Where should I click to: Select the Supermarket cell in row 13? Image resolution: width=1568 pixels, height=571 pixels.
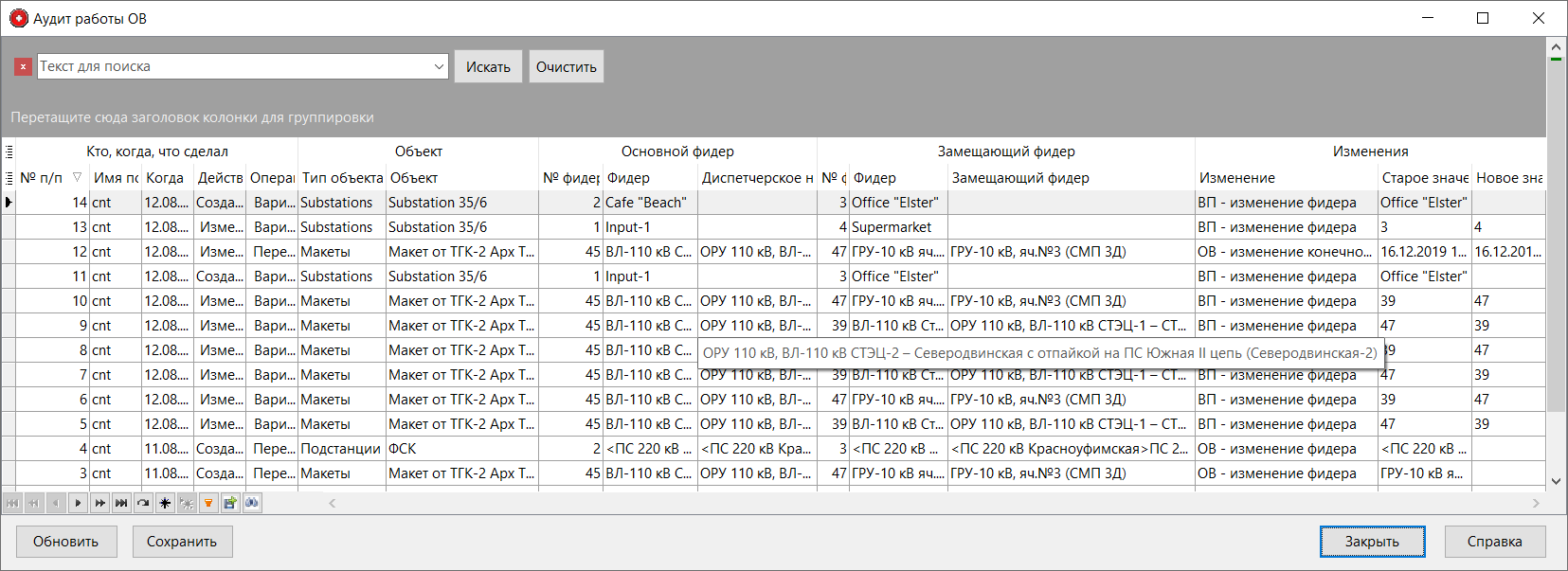898,227
